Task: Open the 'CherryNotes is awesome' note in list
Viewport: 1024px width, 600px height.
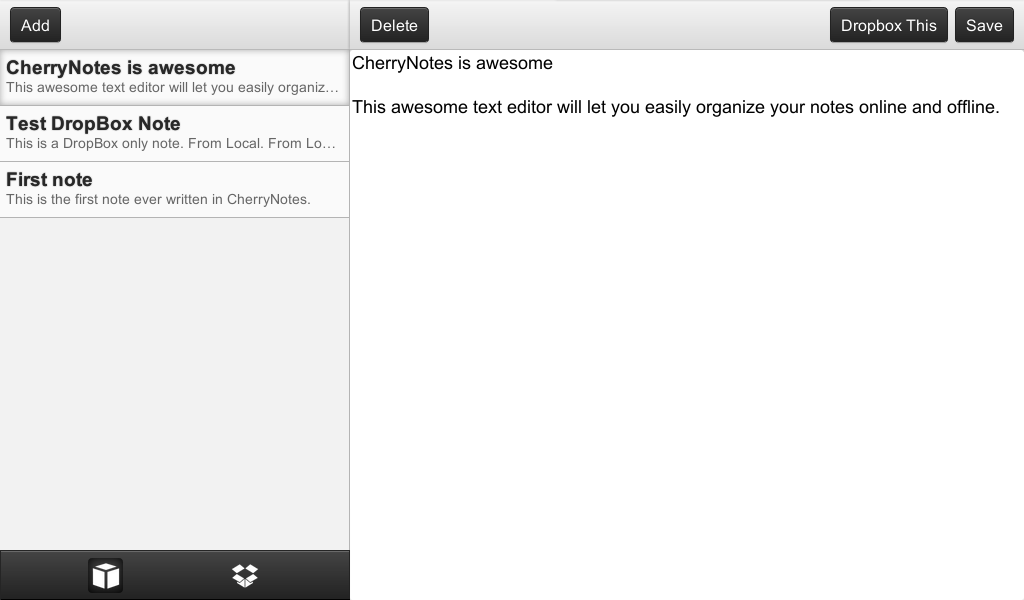Action: click(x=174, y=78)
